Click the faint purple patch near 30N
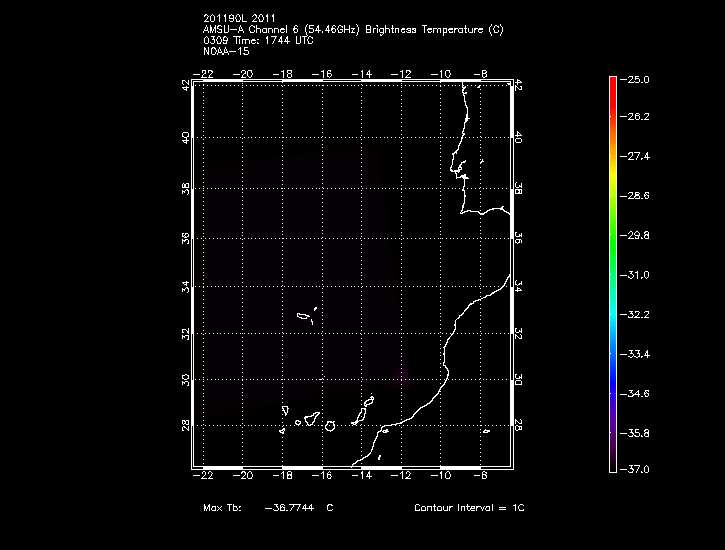Image resolution: width=725 pixels, height=550 pixels. point(402,376)
